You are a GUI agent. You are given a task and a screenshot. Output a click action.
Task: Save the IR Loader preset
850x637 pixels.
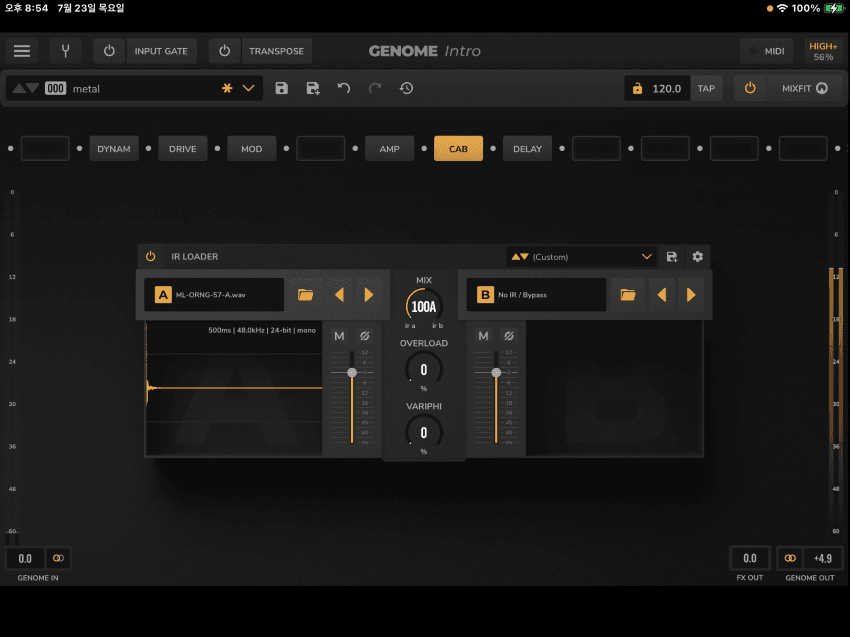(x=672, y=256)
